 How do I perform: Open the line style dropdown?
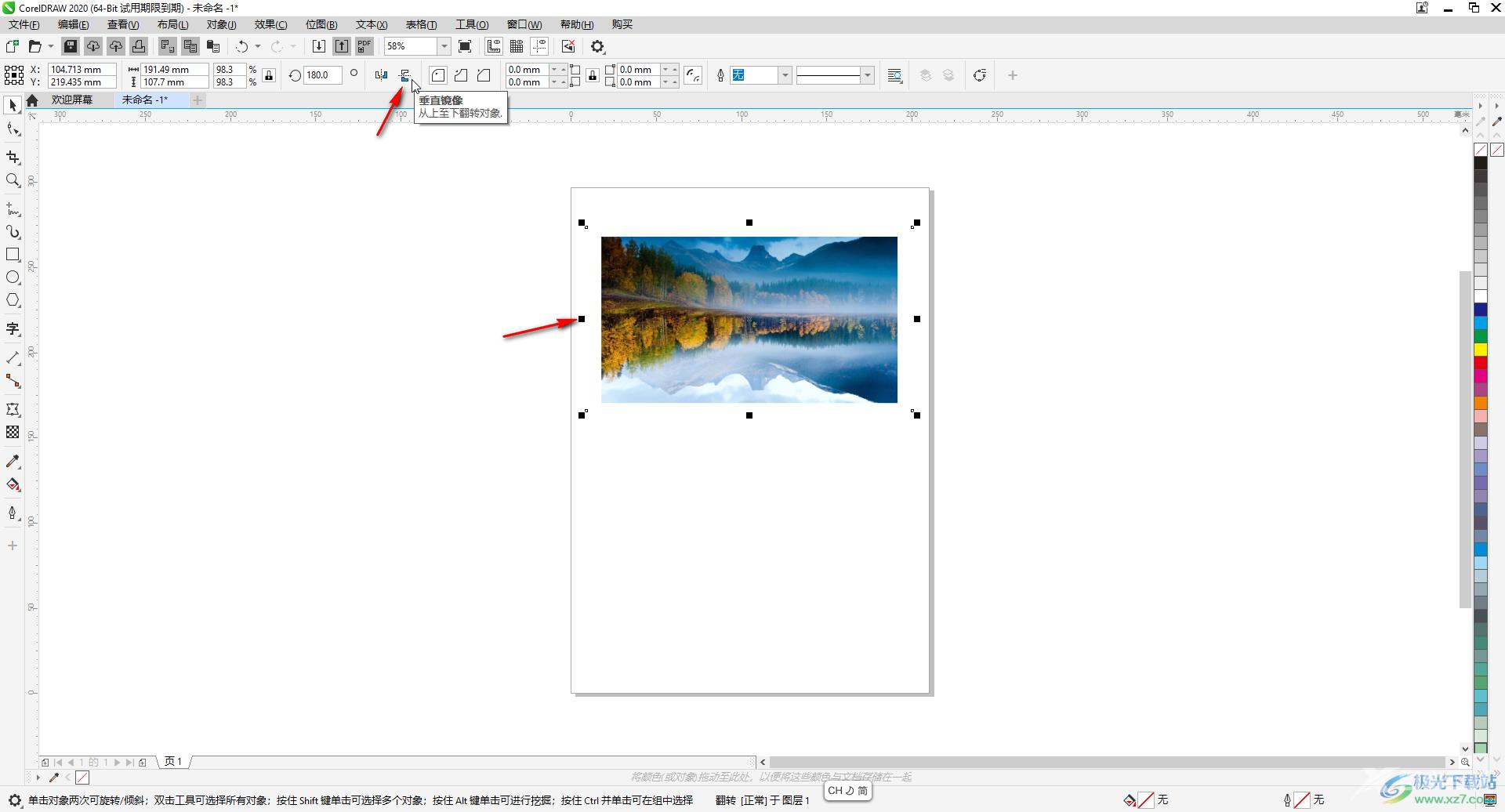tap(867, 75)
